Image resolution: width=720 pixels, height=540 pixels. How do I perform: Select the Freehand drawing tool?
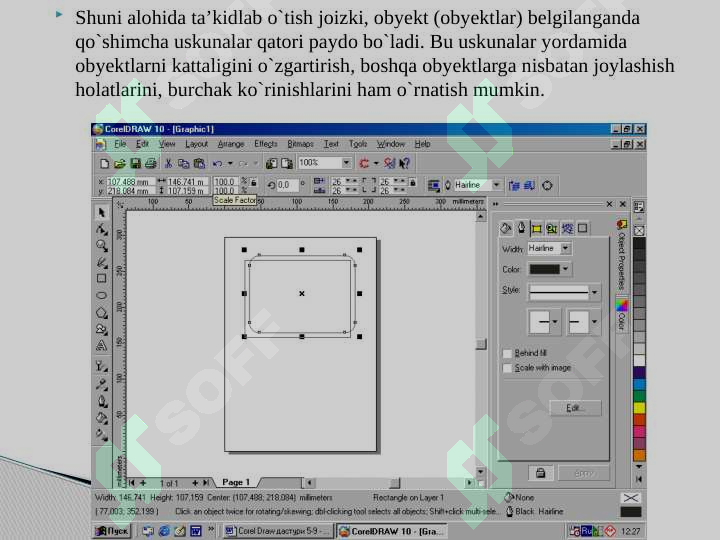click(x=102, y=262)
